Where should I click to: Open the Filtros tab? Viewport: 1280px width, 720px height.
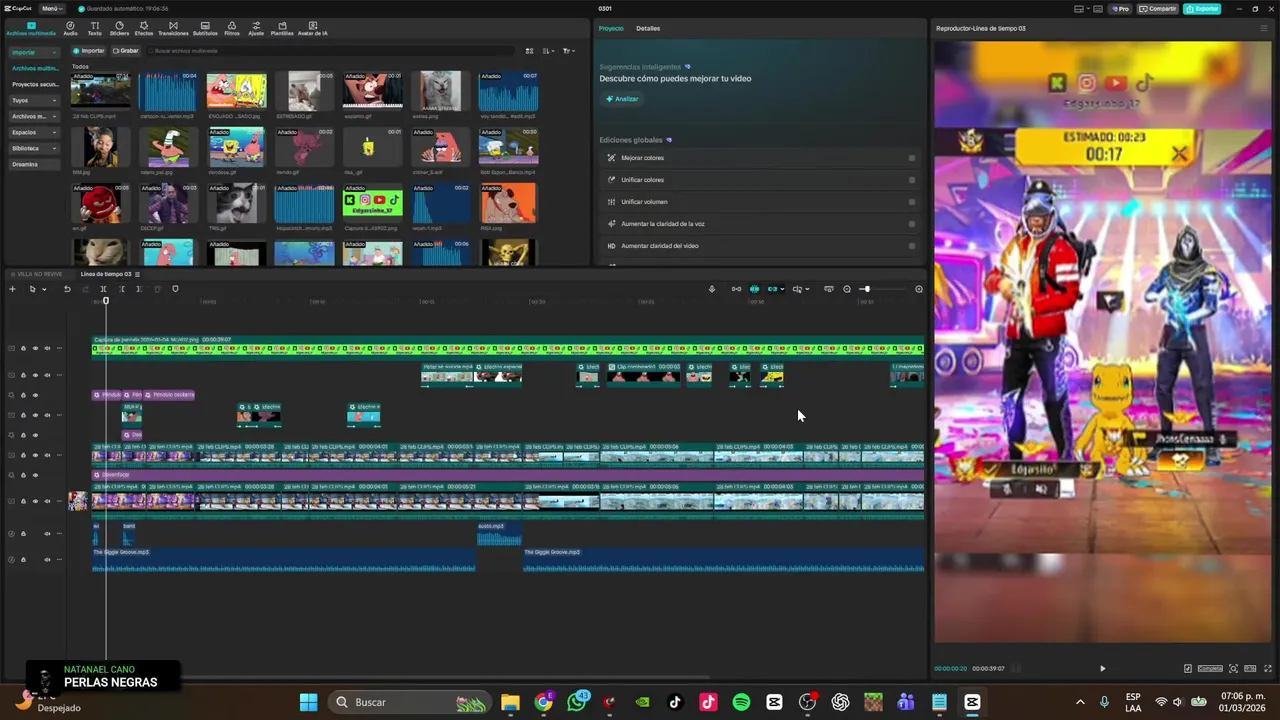point(232,28)
